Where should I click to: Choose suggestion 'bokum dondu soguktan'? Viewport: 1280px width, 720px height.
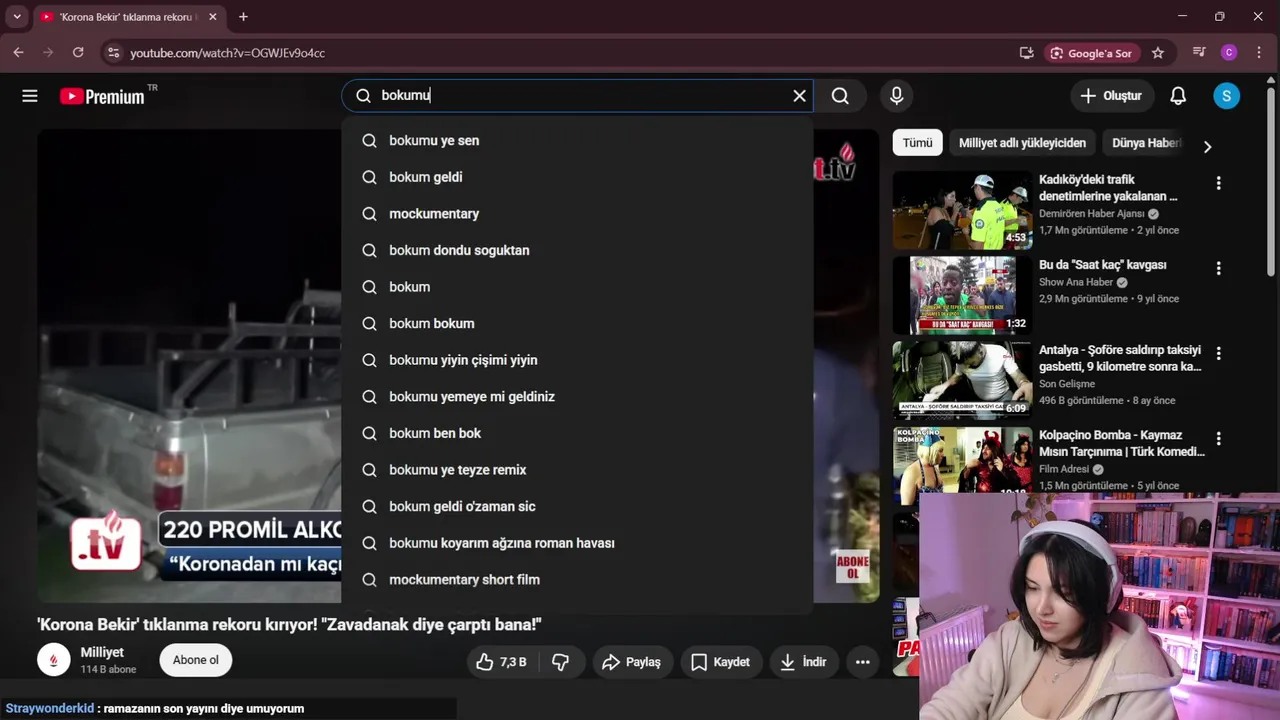577,250
